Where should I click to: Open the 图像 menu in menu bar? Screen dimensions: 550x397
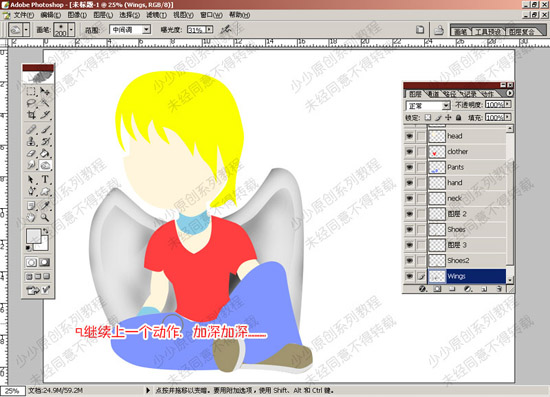[x=77, y=15]
